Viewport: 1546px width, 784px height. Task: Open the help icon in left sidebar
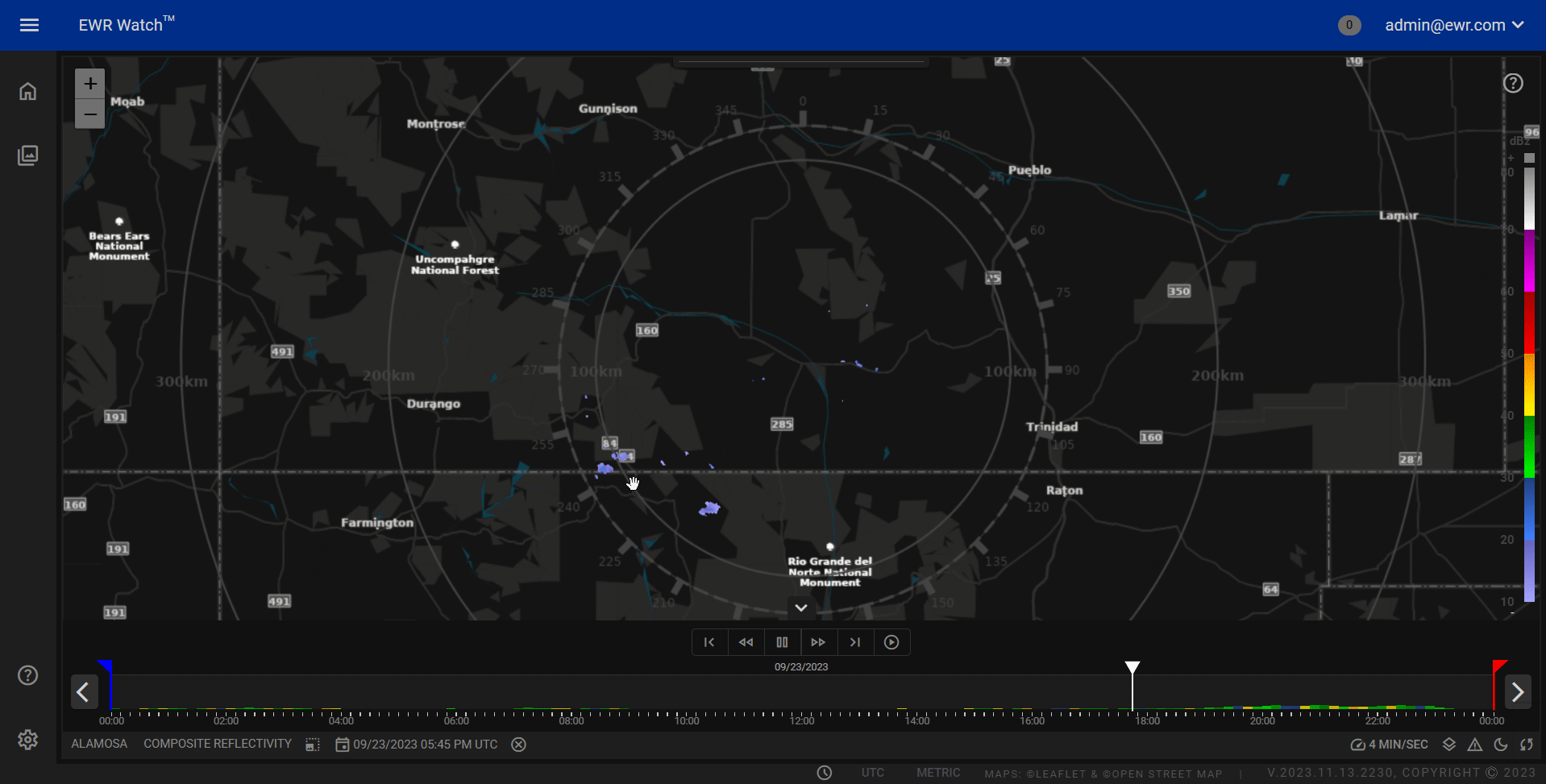[x=28, y=675]
